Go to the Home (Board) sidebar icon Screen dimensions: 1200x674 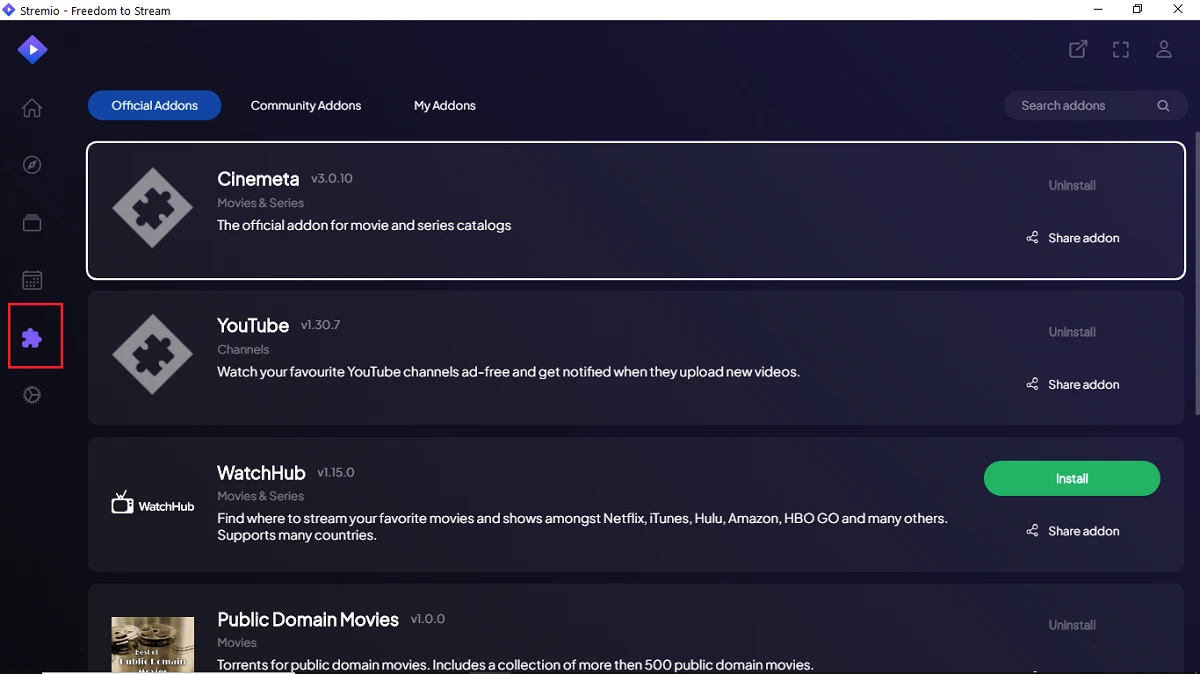[x=32, y=108]
